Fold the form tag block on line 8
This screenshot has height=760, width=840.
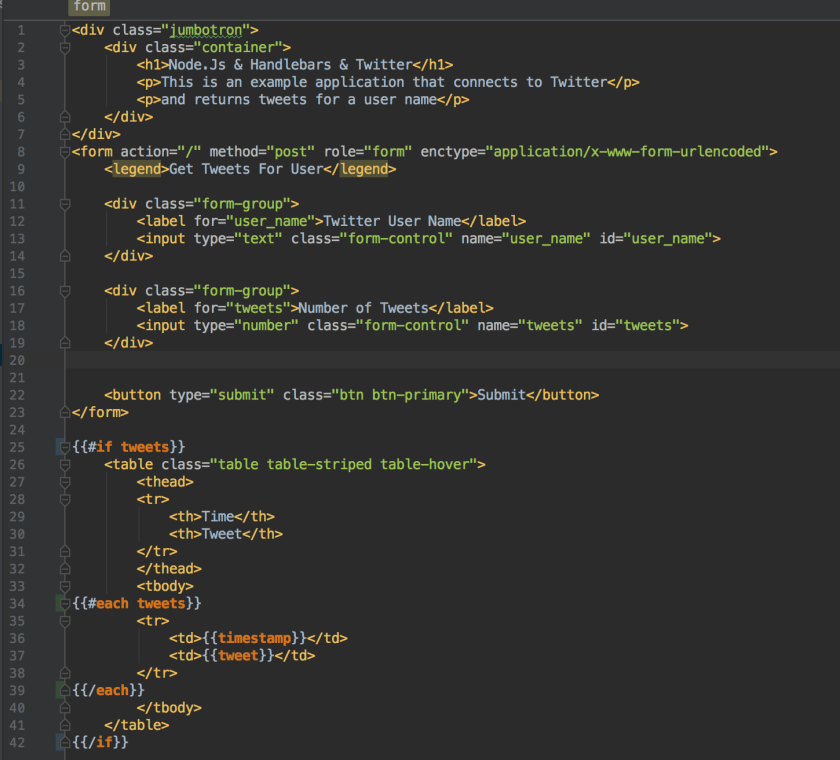tap(64, 152)
